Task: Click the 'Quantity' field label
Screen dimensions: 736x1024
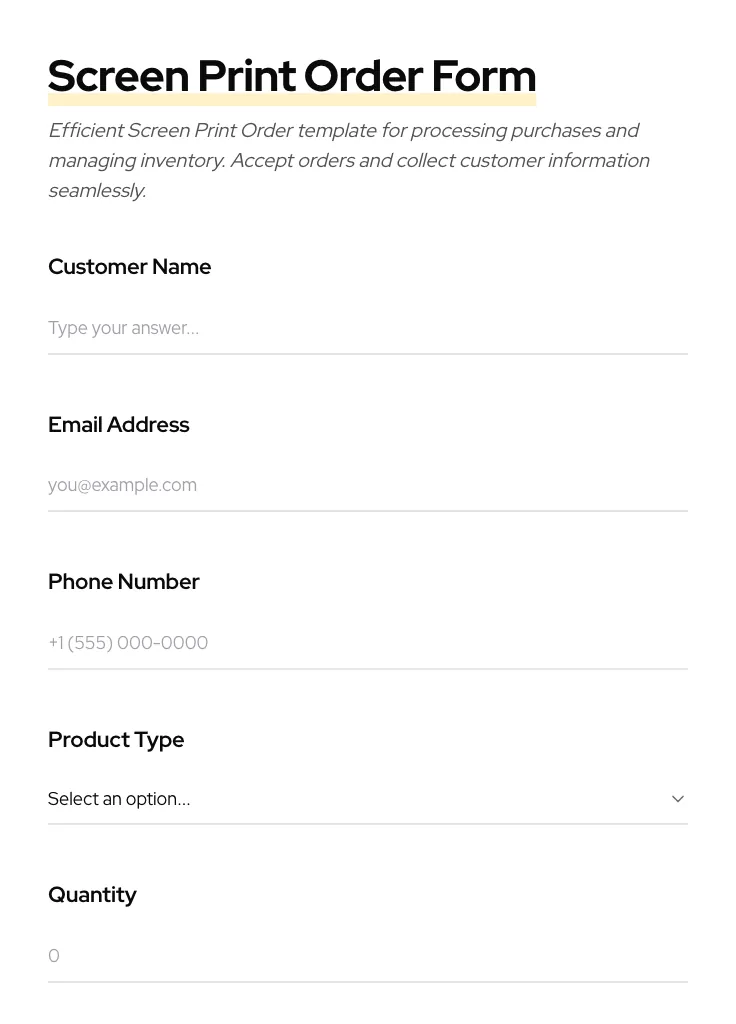Action: click(92, 895)
